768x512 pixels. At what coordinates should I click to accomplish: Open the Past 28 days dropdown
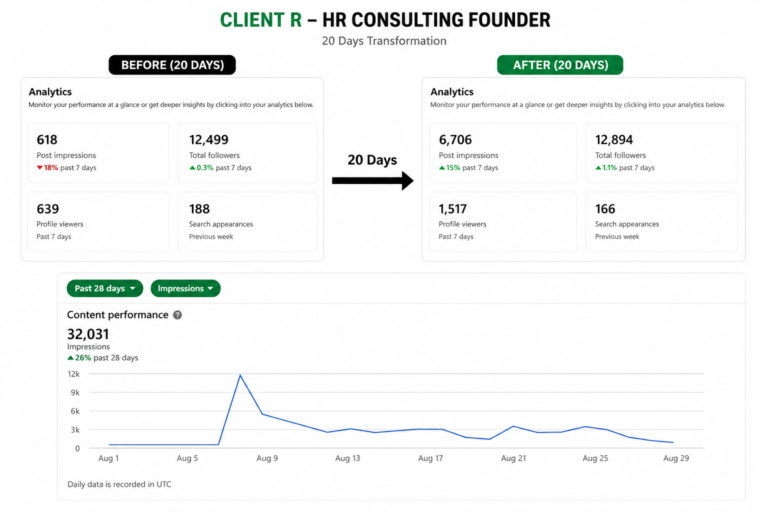click(x=105, y=288)
